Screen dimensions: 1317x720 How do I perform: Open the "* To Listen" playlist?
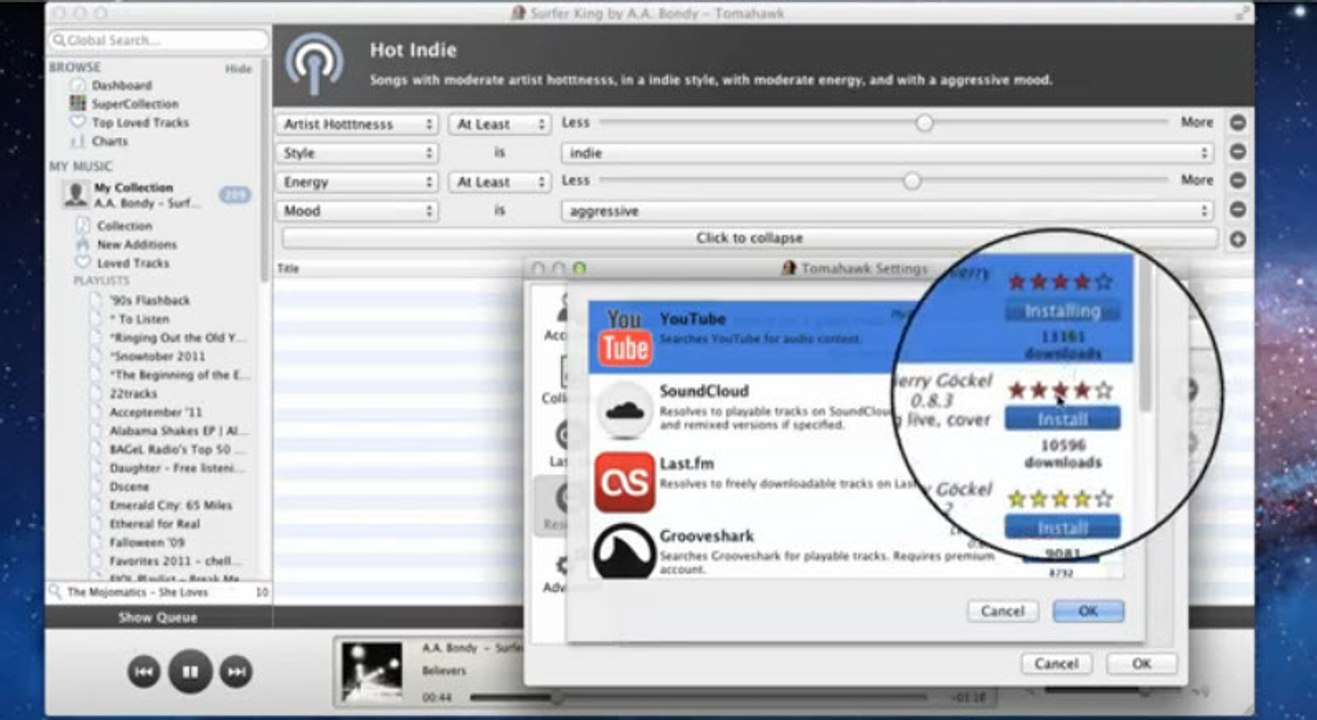click(139, 319)
